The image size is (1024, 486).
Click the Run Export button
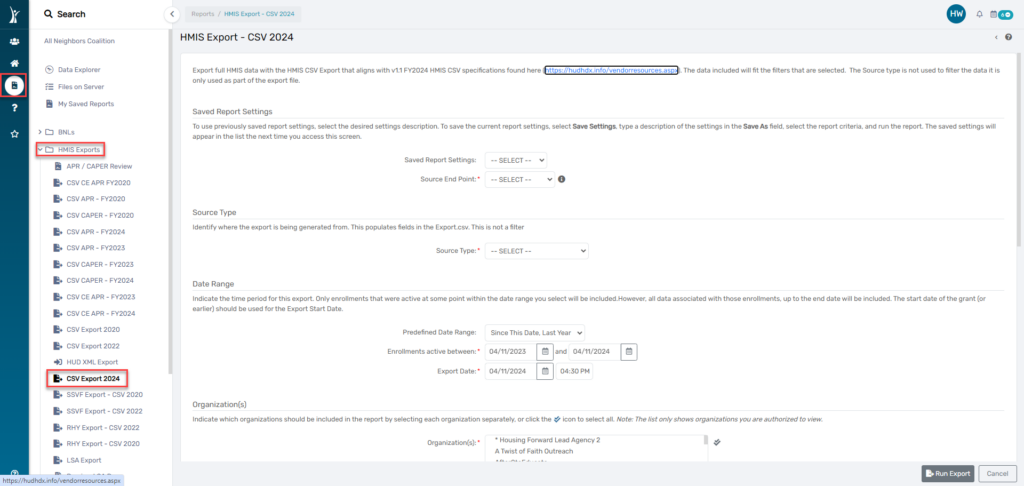coord(948,474)
